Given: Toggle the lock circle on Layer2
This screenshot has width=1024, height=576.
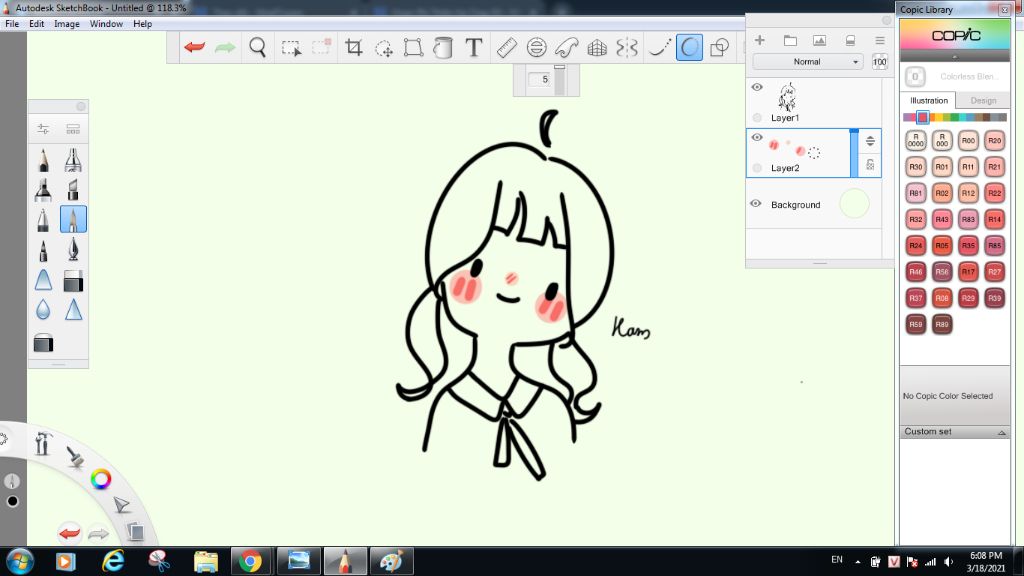Looking at the screenshot, I should pyautogui.click(x=757, y=168).
